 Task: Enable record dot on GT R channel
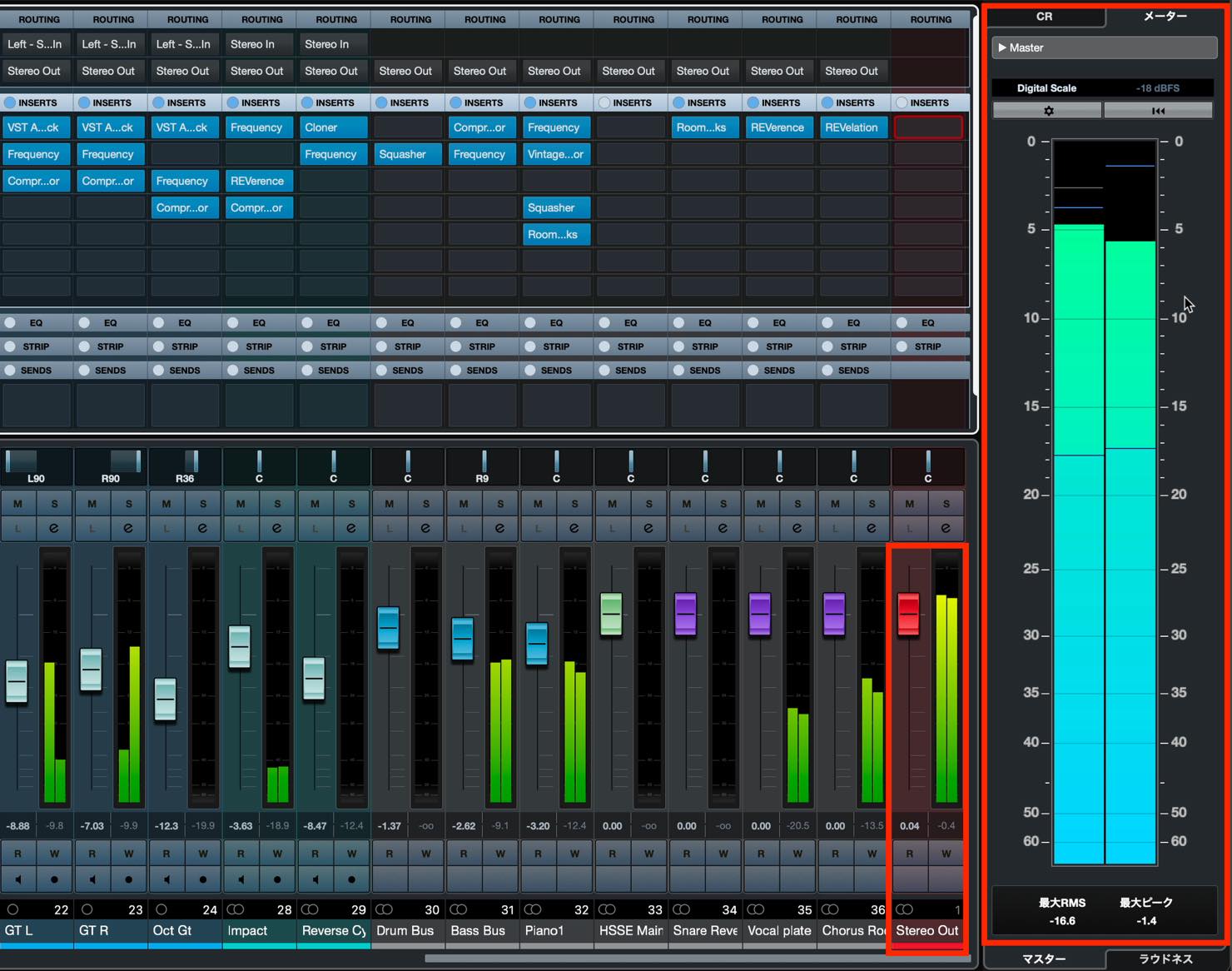(128, 879)
